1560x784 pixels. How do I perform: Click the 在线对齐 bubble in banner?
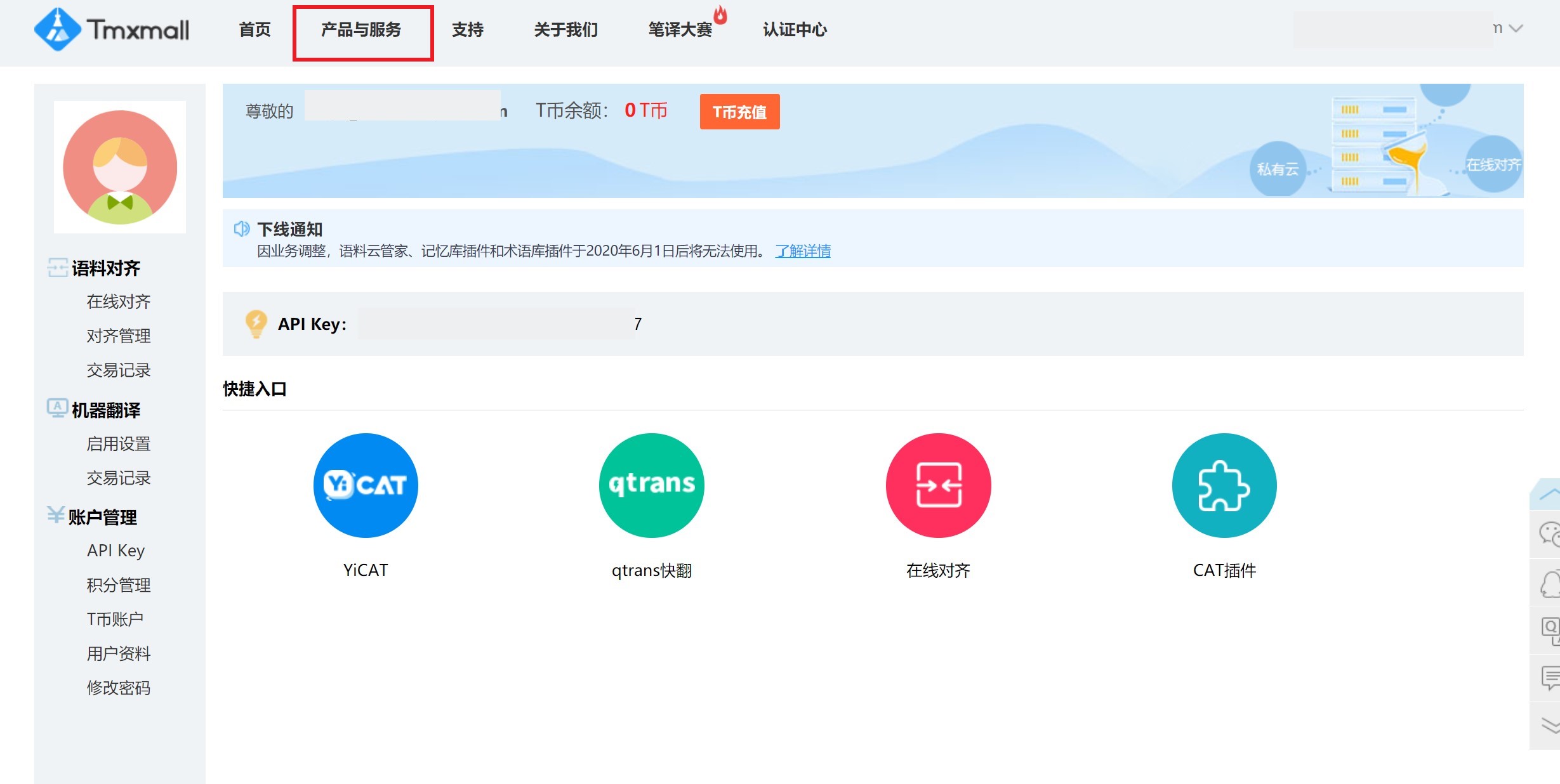(x=1493, y=165)
